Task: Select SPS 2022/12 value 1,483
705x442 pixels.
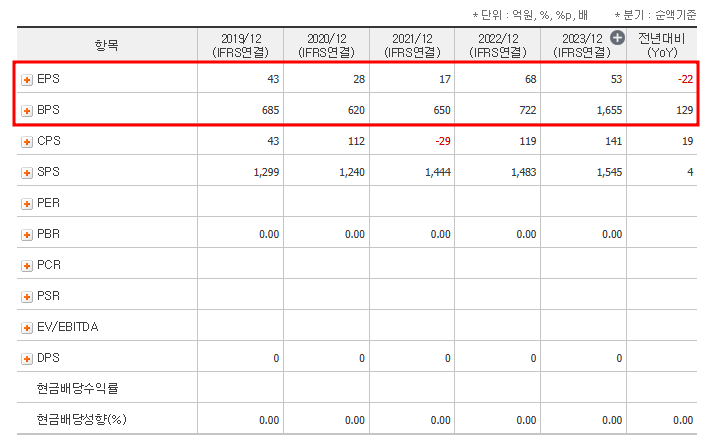Action: click(x=523, y=172)
